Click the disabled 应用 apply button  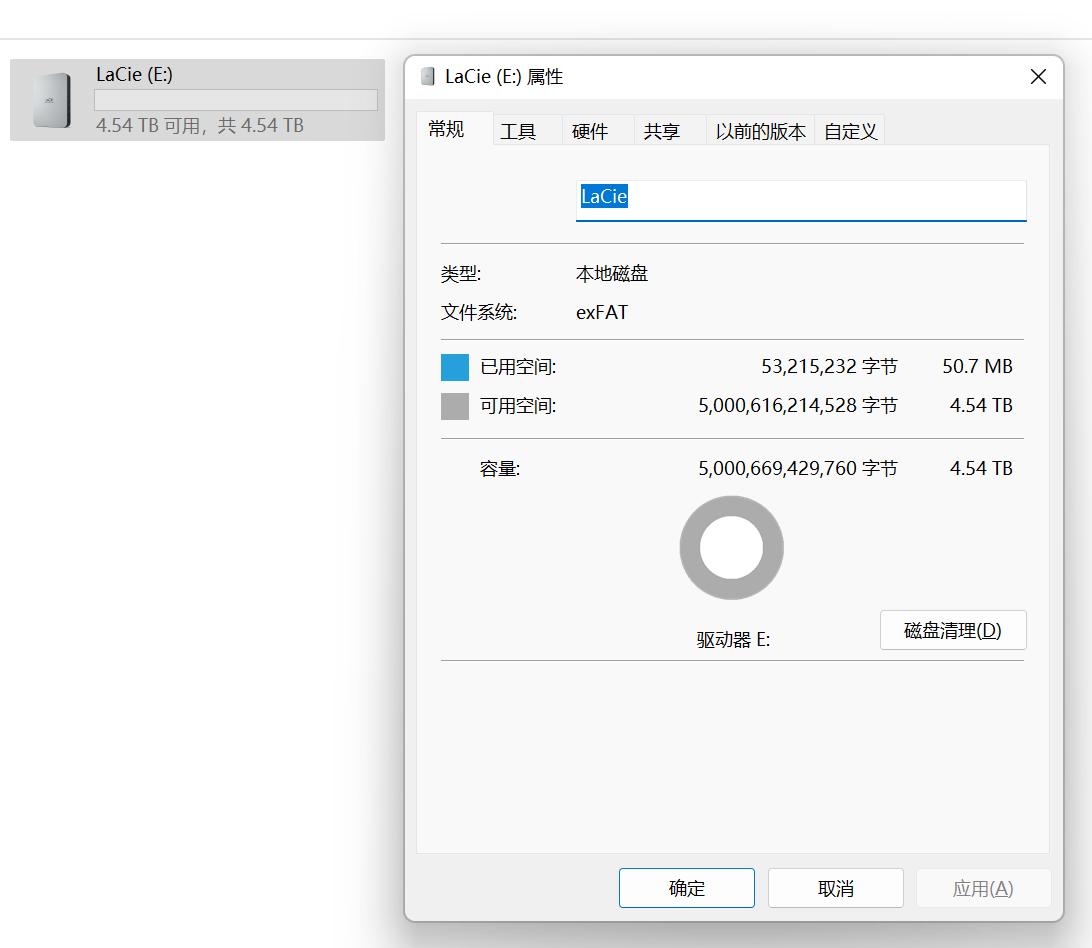coord(983,888)
